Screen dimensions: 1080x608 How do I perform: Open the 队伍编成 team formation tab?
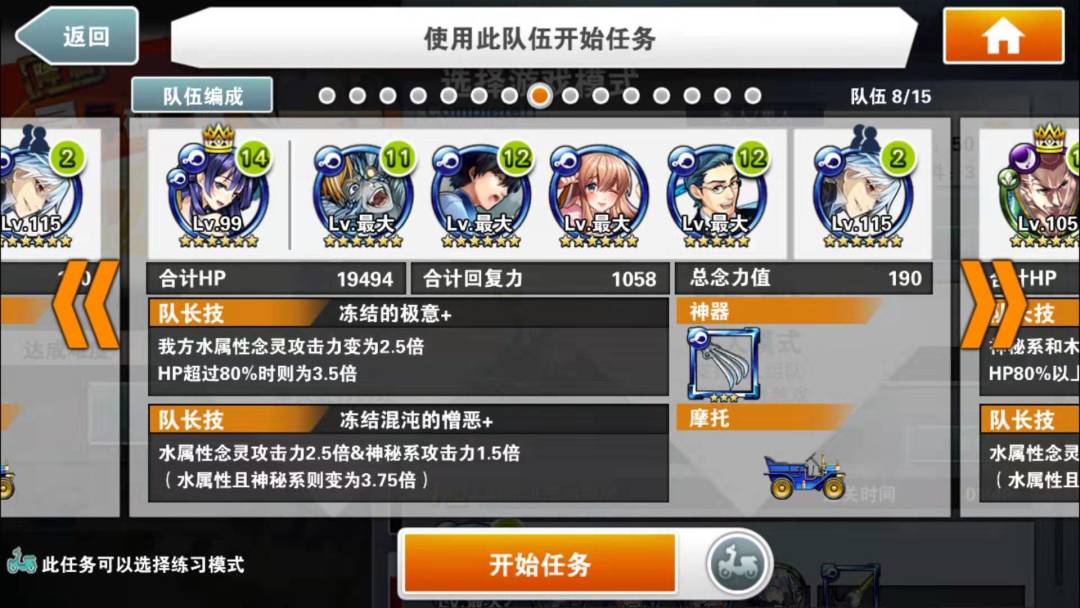coord(202,96)
